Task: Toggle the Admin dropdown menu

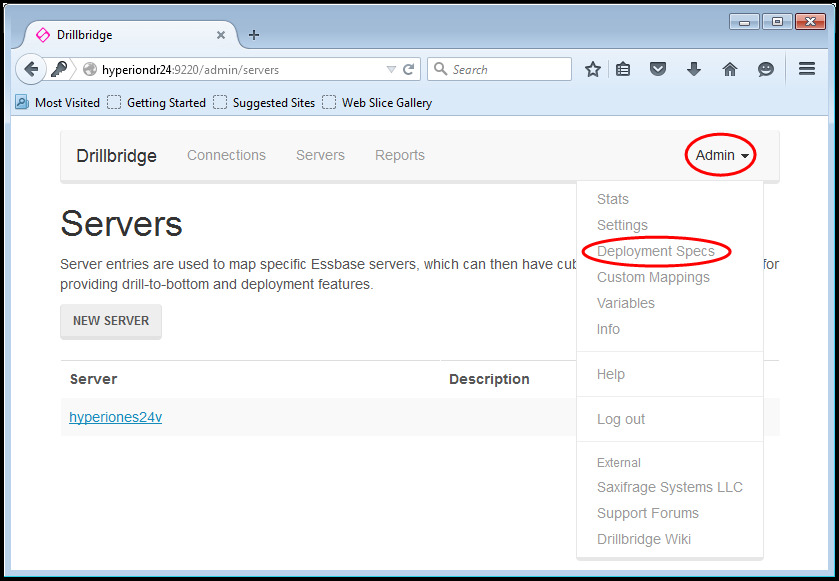Action: pyautogui.click(x=722, y=155)
